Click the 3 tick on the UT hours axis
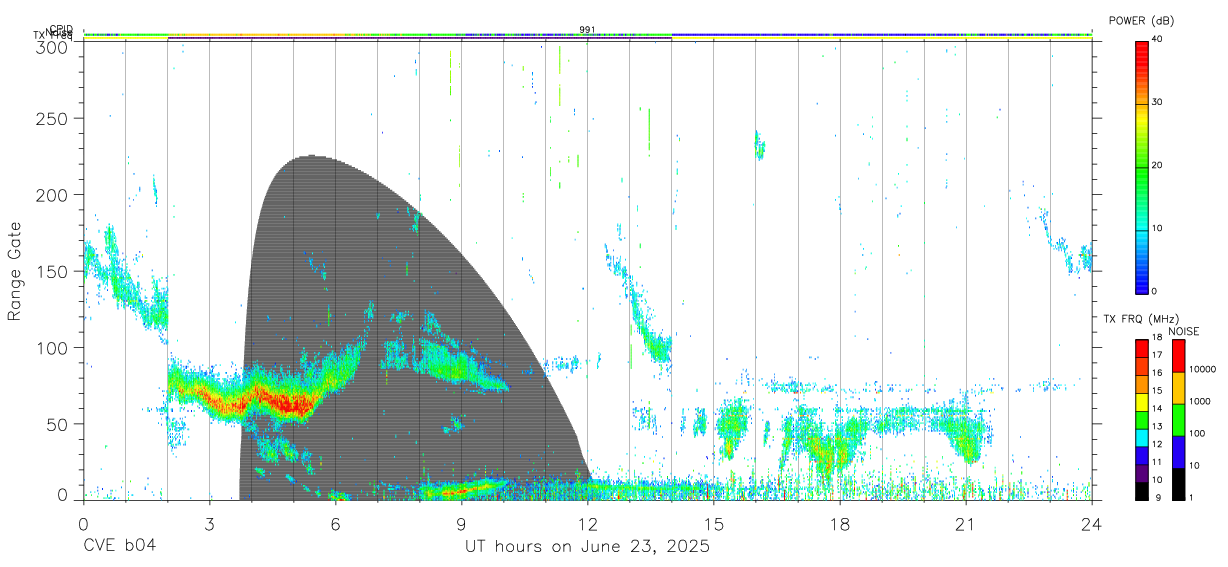This screenshot has width=1228, height=567. coord(209,522)
